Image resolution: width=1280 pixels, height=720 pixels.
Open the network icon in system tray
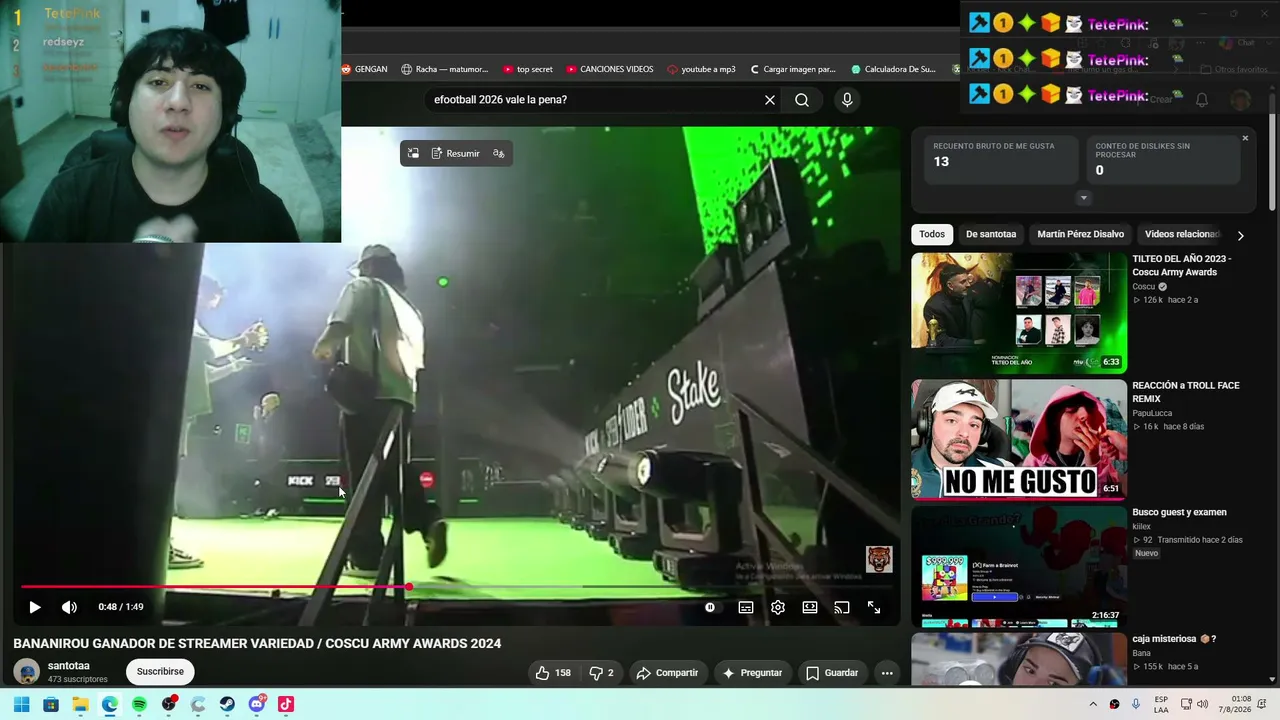pos(1186,704)
